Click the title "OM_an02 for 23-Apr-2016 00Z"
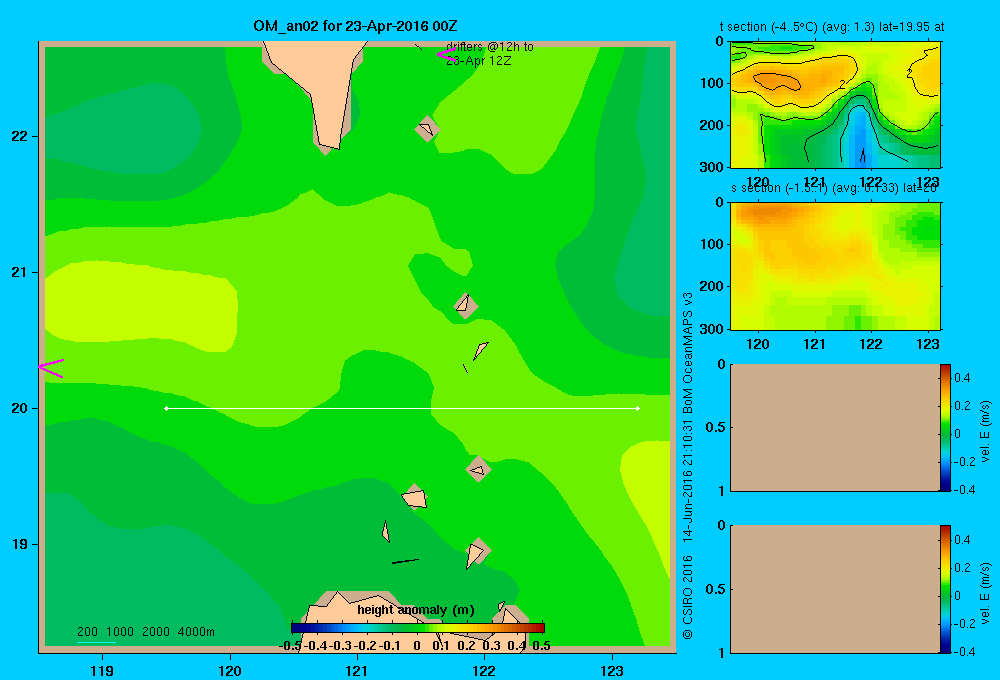This screenshot has height=680, width=1000. [x=355, y=26]
